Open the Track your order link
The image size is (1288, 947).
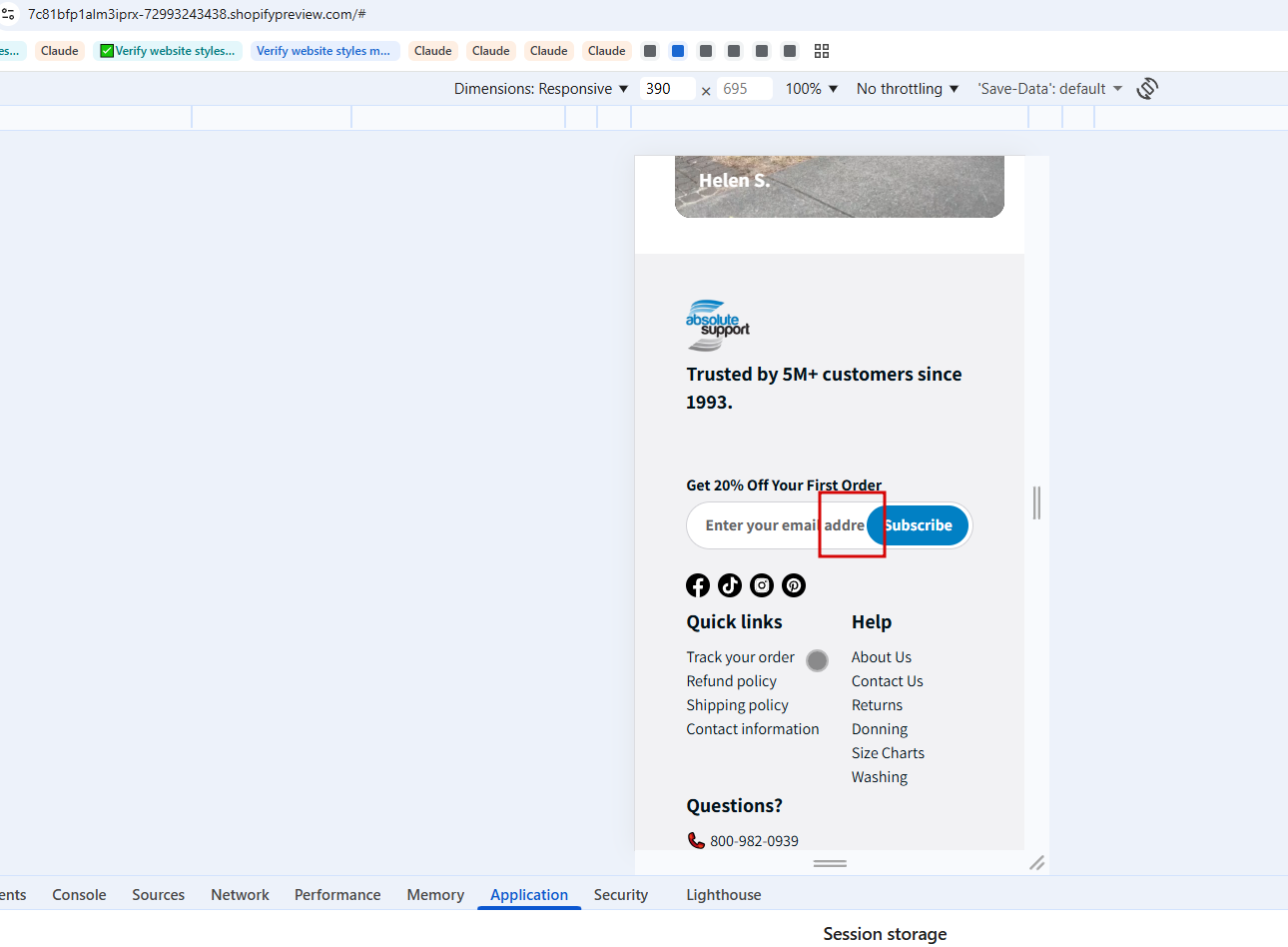click(741, 657)
